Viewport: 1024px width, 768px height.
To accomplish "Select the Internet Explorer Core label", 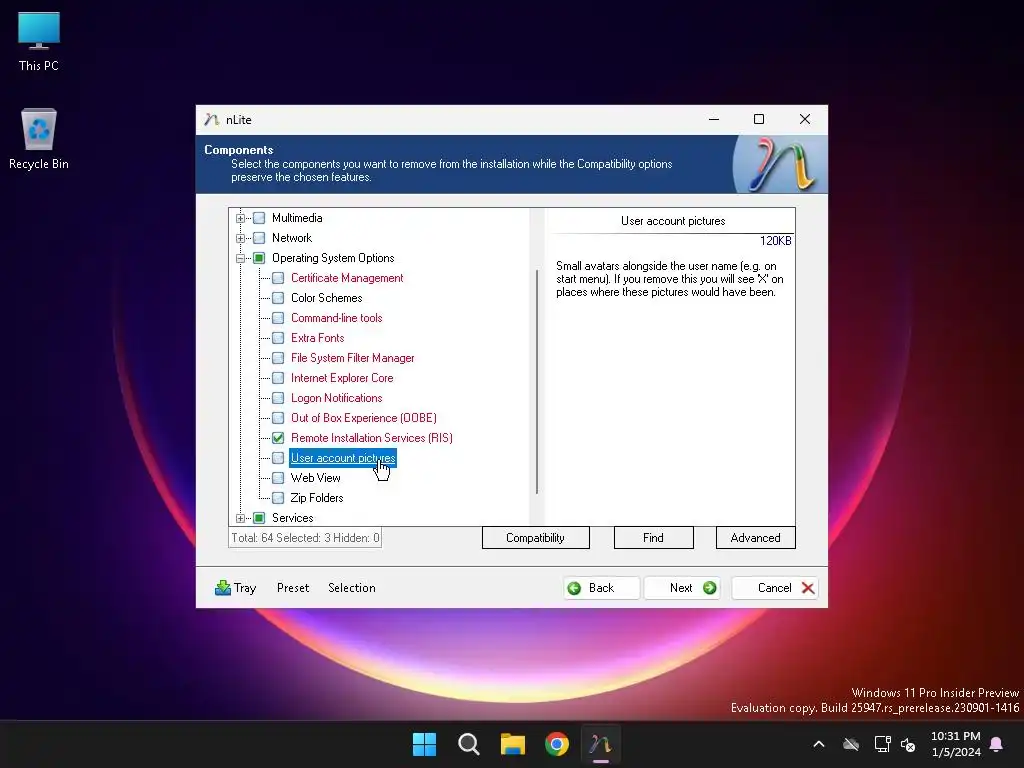I will click(342, 378).
